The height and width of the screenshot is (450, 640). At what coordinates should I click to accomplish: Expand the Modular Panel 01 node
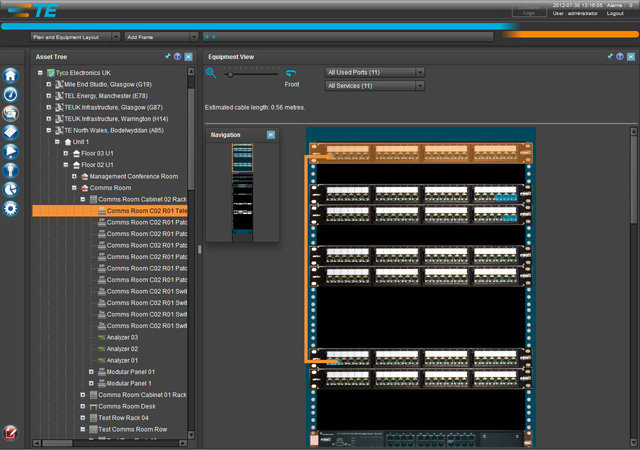click(x=91, y=372)
